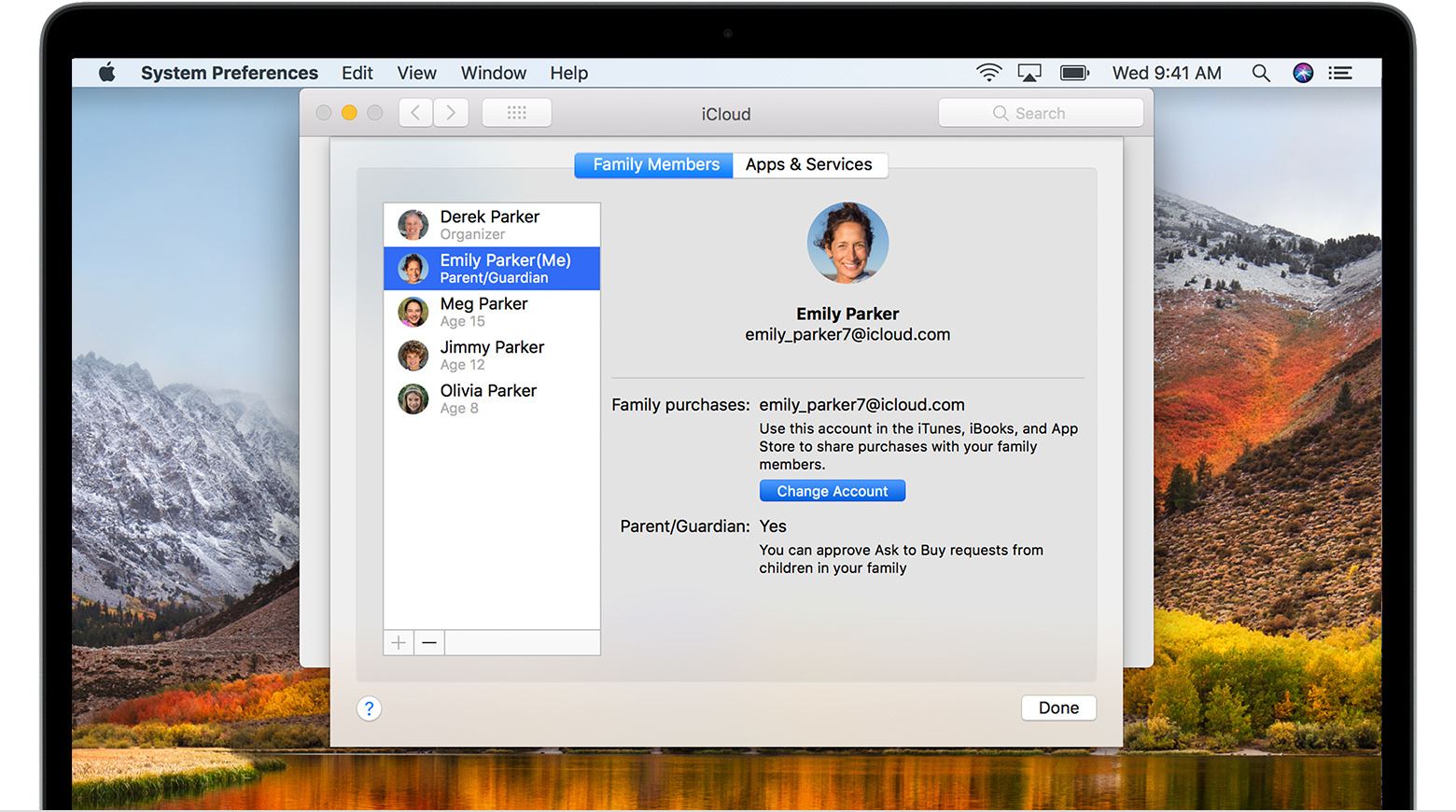The height and width of the screenshot is (812, 1456).
Task: Open the Edit menu
Action: pyautogui.click(x=357, y=73)
